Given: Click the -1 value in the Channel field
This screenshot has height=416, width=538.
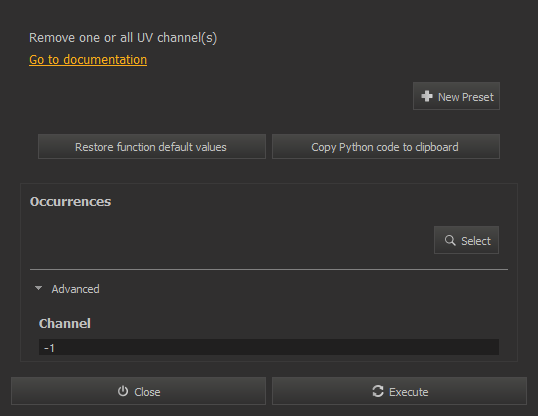Looking at the screenshot, I should [49, 348].
